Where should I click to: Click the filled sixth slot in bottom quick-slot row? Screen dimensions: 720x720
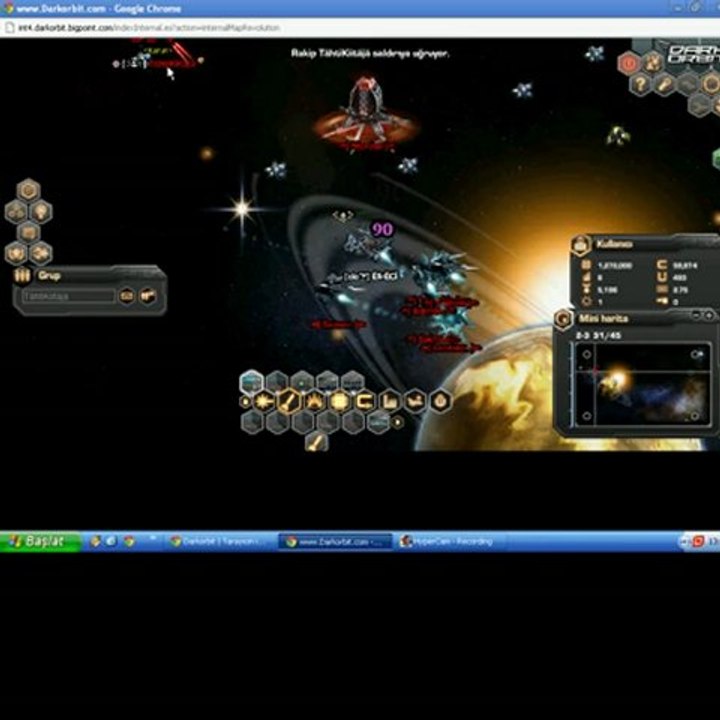pos(378,422)
